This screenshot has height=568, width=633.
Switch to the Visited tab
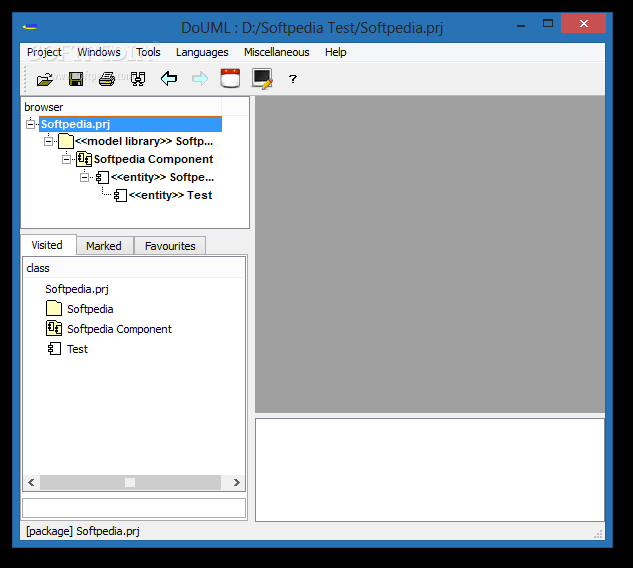coord(48,245)
